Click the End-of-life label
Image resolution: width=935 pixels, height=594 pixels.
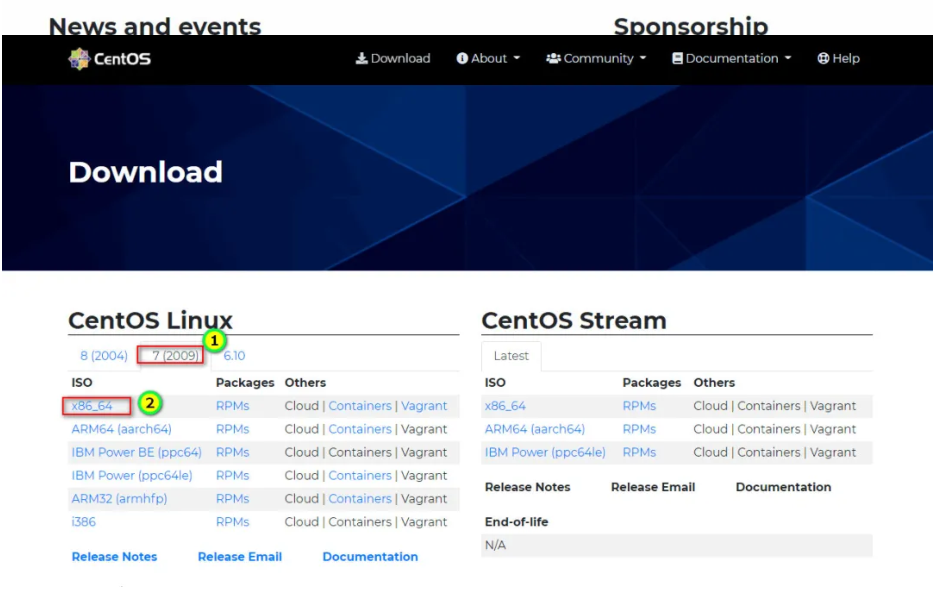(516, 522)
